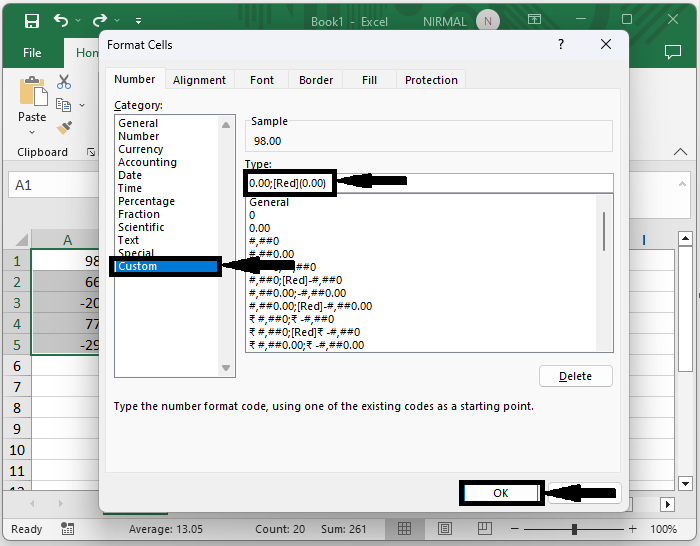Click the 100% zoom level
Viewport: 700px width, 546px height.
tap(663, 529)
